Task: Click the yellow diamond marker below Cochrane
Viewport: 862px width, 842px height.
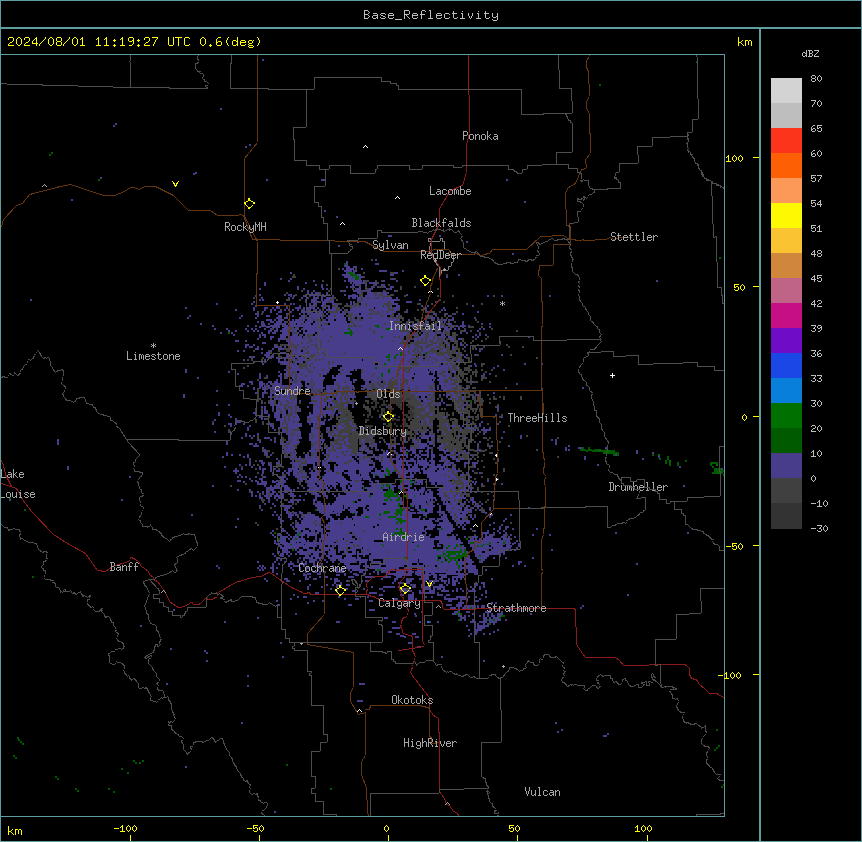Action: click(340, 591)
